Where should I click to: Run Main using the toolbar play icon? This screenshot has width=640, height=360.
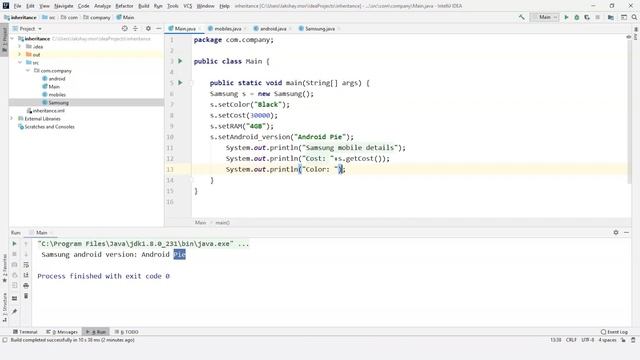point(566,17)
